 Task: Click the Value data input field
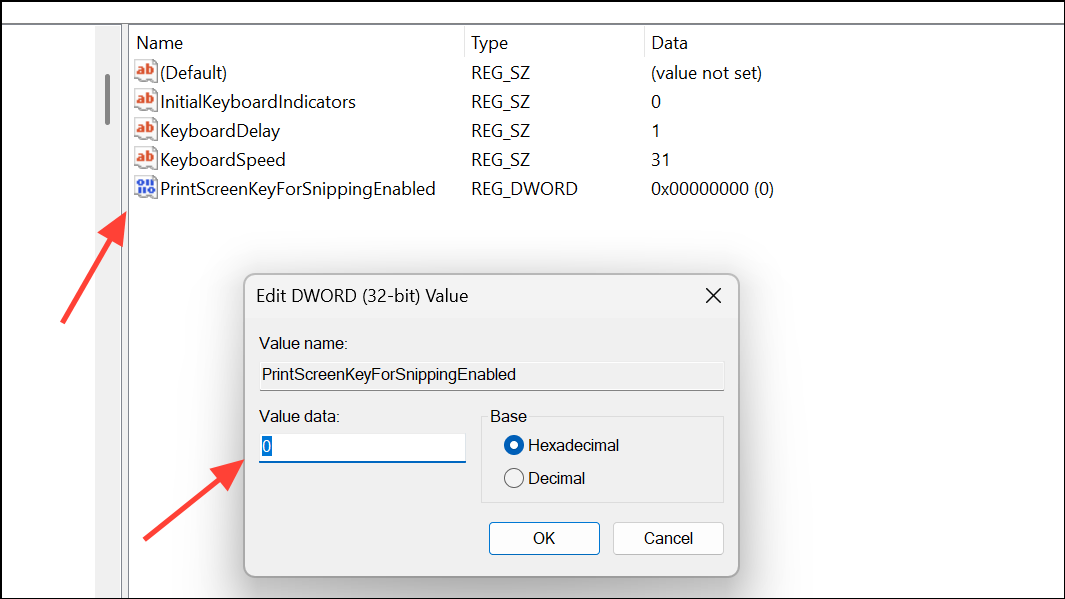(362, 447)
